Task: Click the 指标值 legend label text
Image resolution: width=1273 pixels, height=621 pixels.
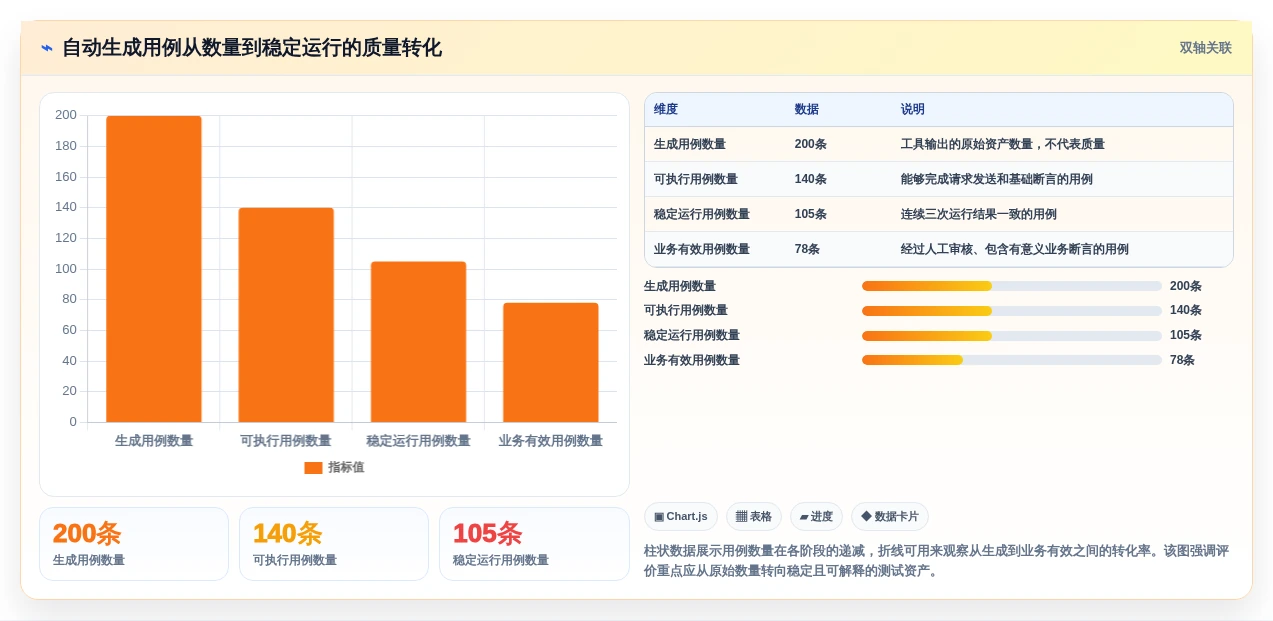Action: 346,468
